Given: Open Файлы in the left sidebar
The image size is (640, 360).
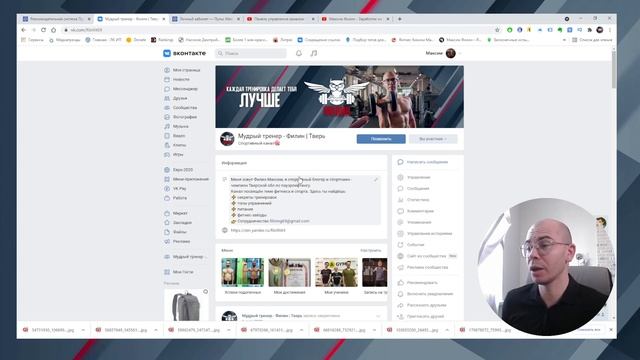Looking at the screenshot, I should [176, 232].
